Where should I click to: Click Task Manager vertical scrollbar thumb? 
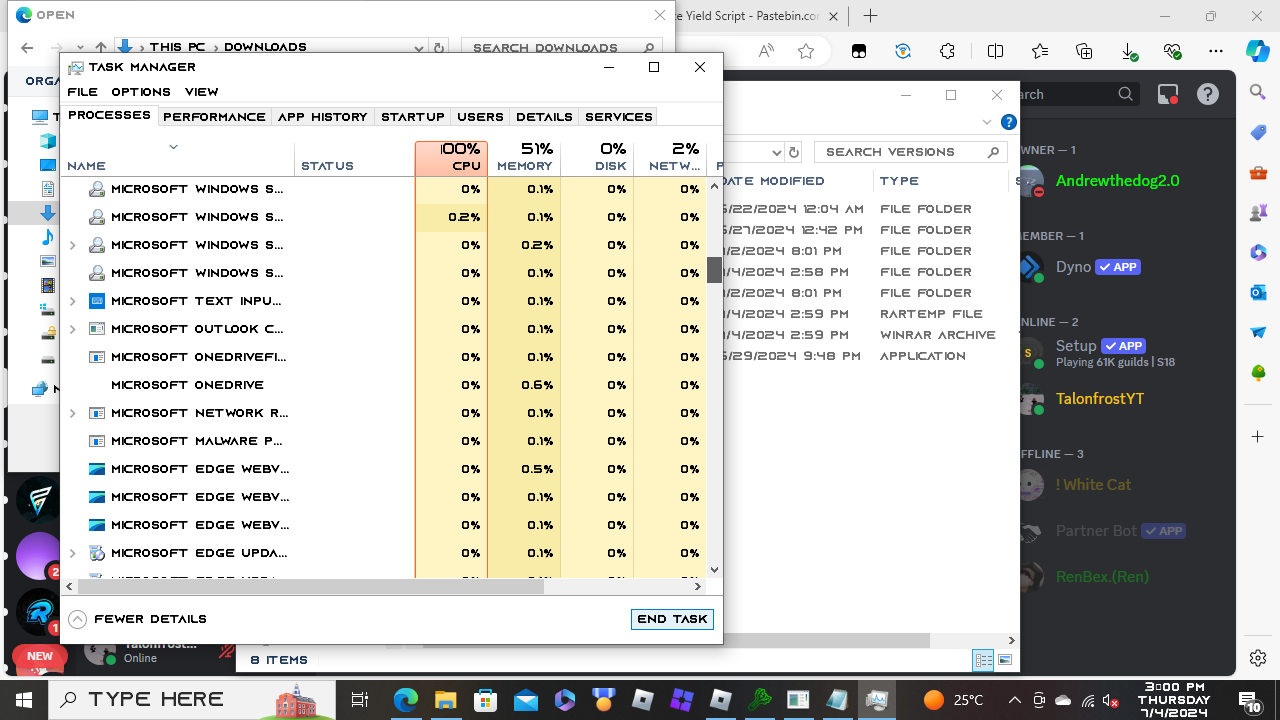coord(714,270)
